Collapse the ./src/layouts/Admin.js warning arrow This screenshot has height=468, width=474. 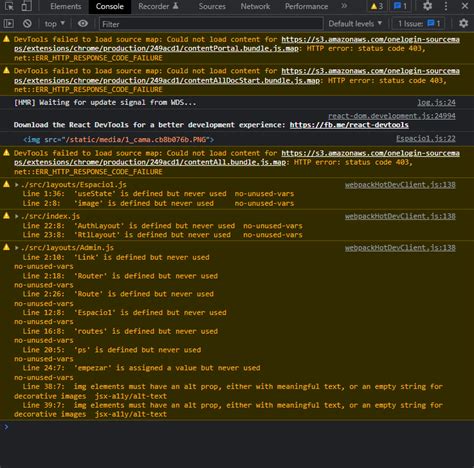[x=17, y=248]
